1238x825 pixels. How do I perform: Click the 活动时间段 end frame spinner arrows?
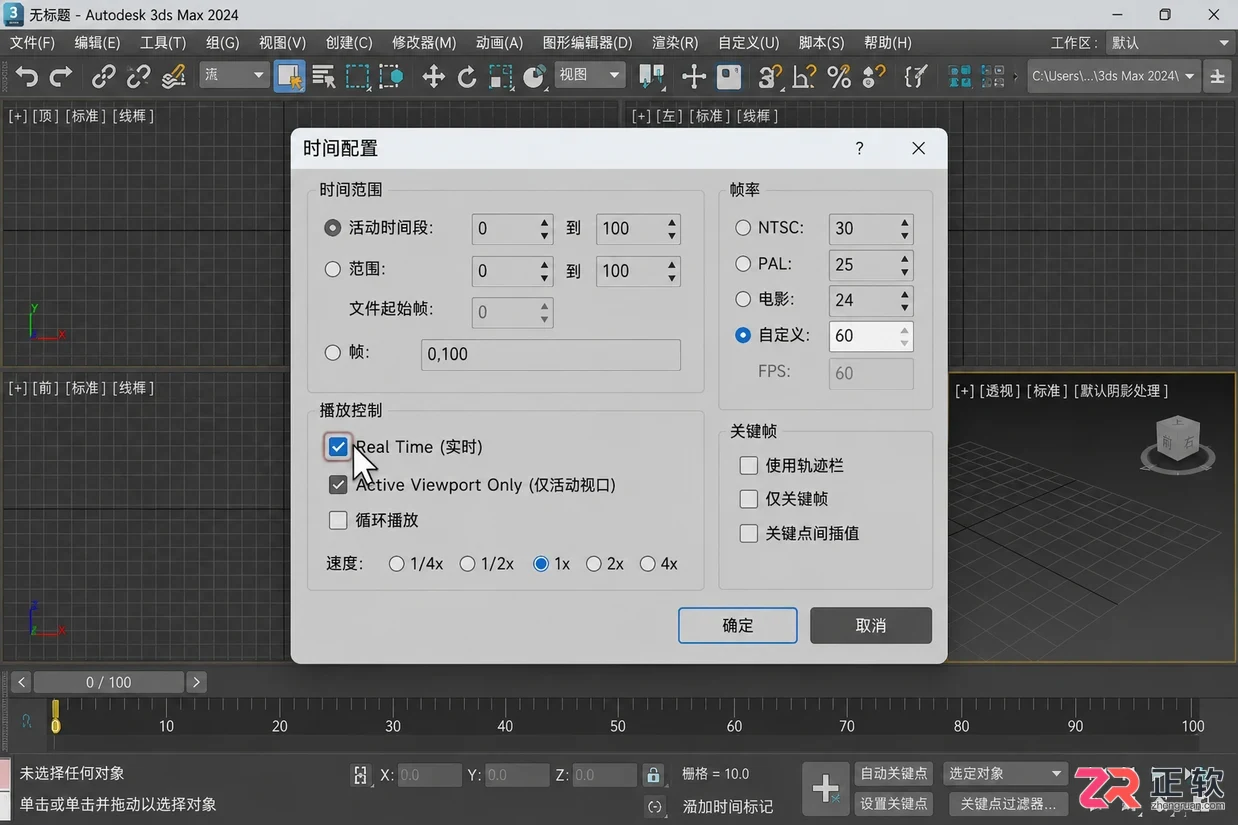point(672,229)
